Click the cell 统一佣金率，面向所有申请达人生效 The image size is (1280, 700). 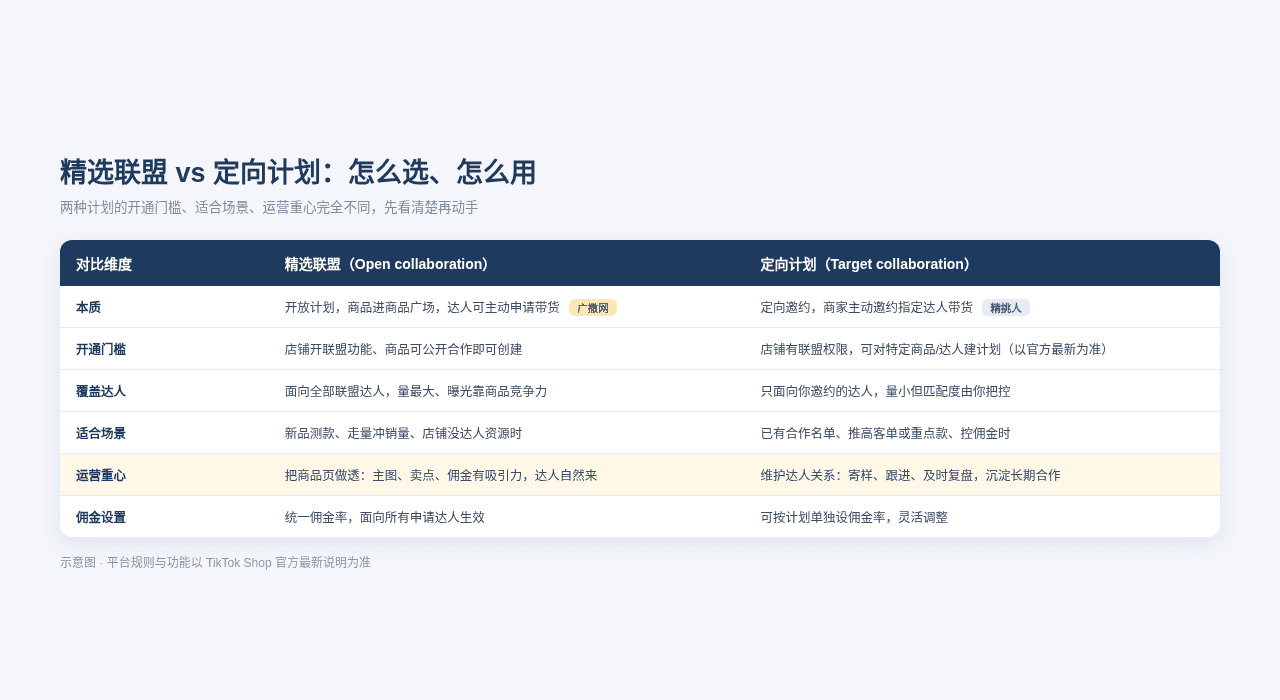385,517
